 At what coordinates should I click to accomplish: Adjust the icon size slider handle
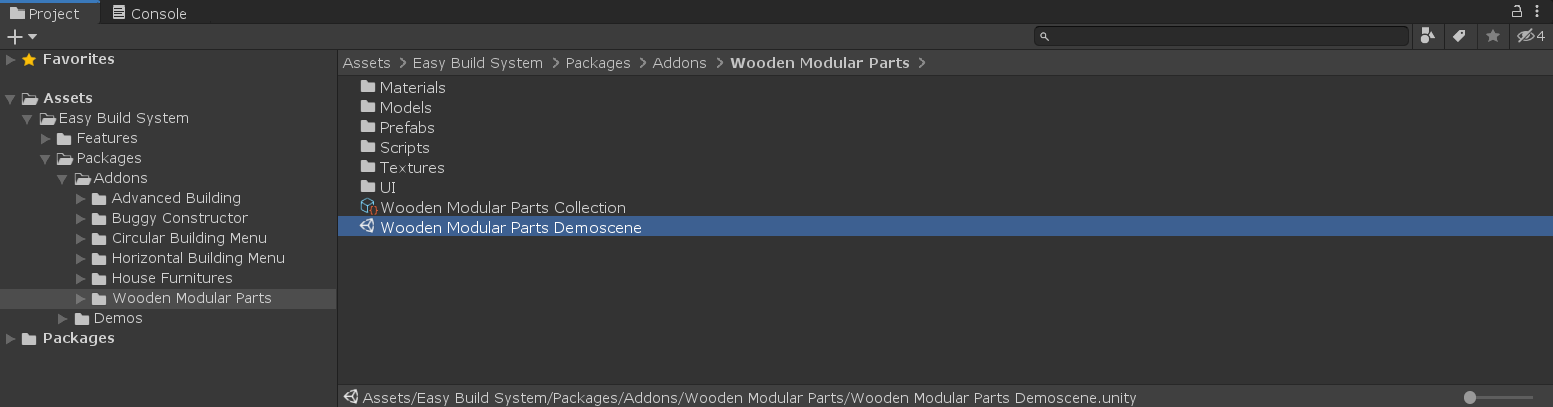pos(1470,397)
